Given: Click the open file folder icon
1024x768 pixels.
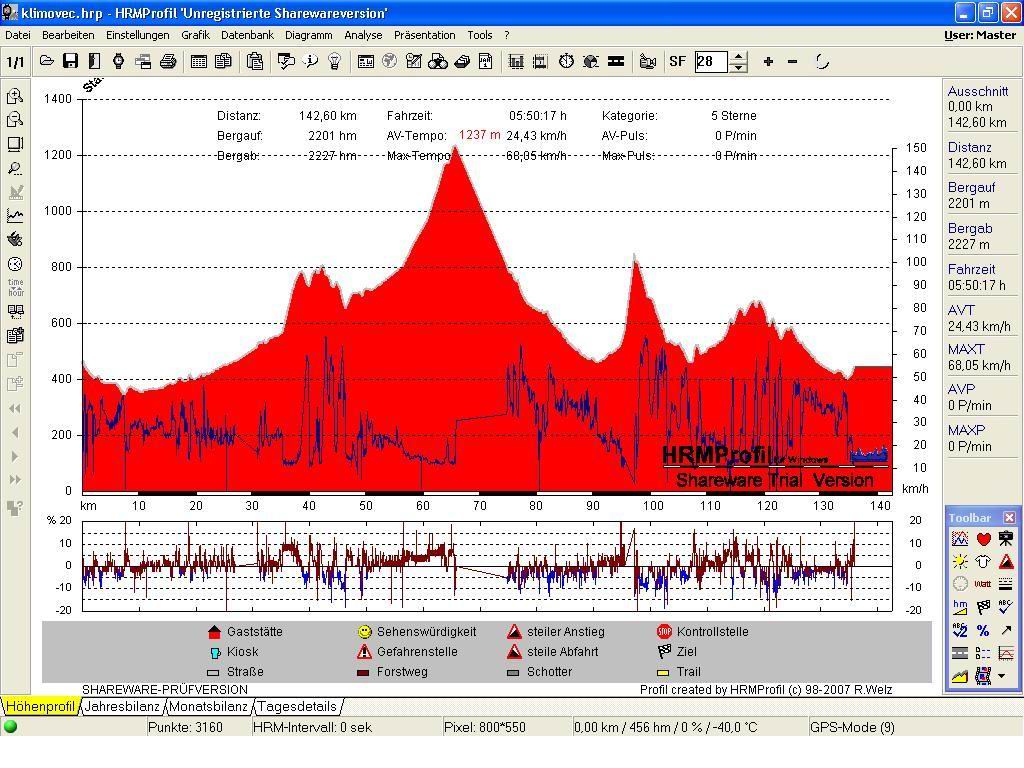Looking at the screenshot, I should click(47, 62).
